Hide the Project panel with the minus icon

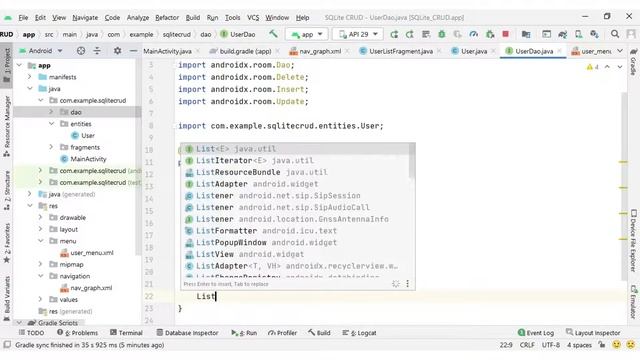click(x=133, y=51)
